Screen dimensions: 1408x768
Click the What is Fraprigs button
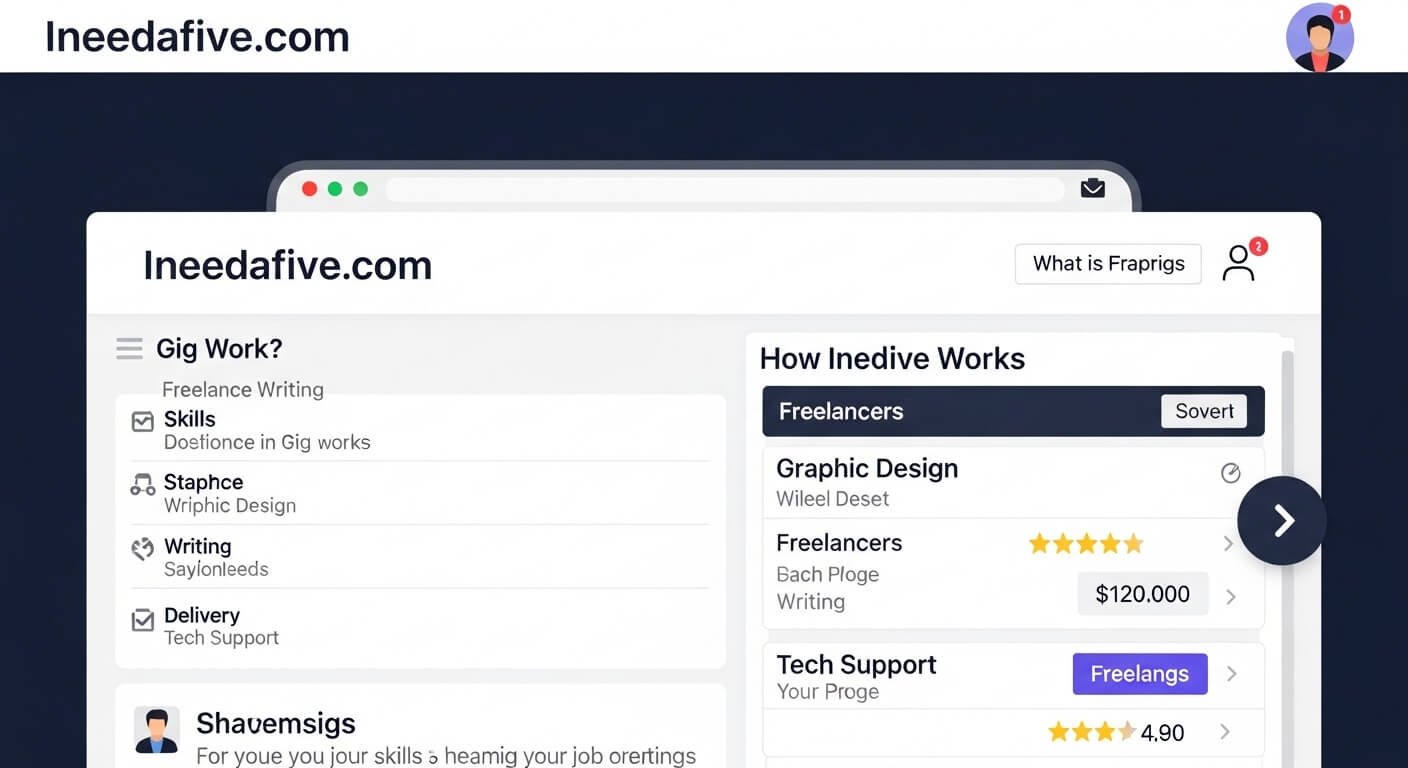[x=1108, y=264]
